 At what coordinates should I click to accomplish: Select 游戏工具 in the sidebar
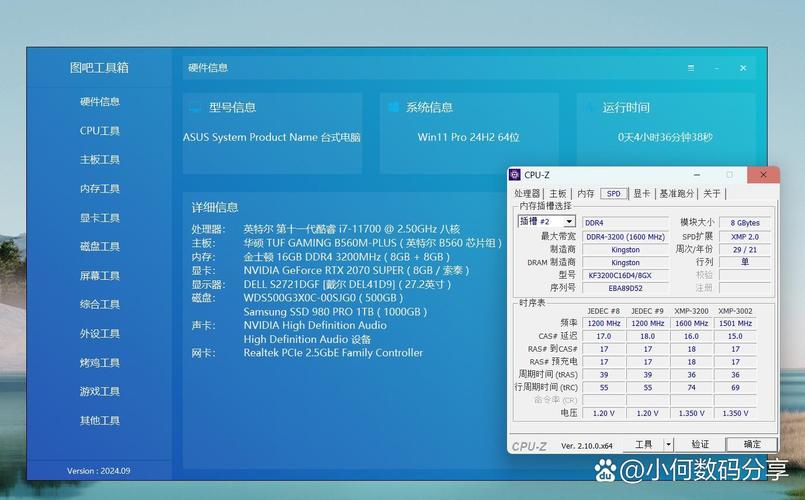(x=100, y=392)
